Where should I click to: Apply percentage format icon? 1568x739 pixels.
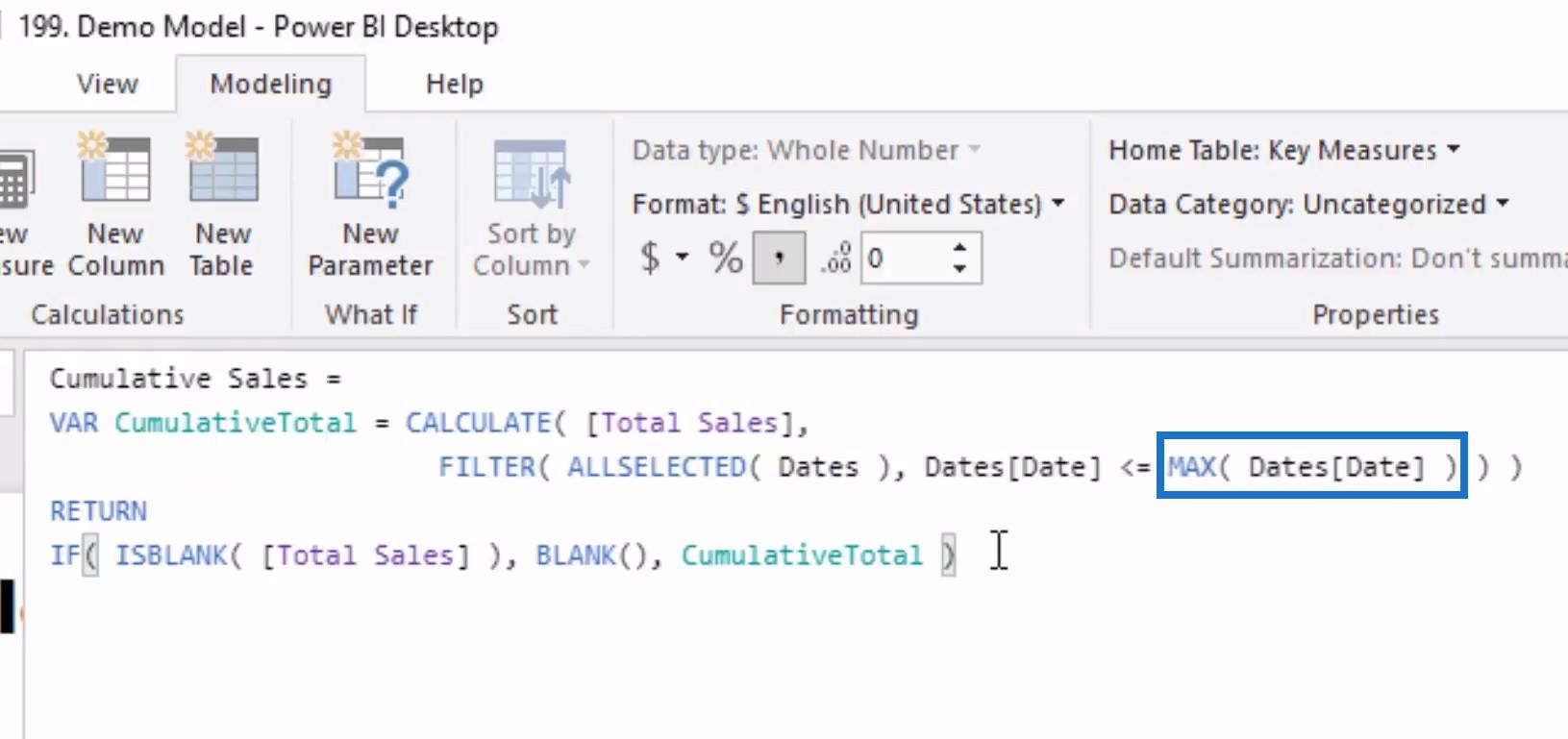(x=726, y=258)
